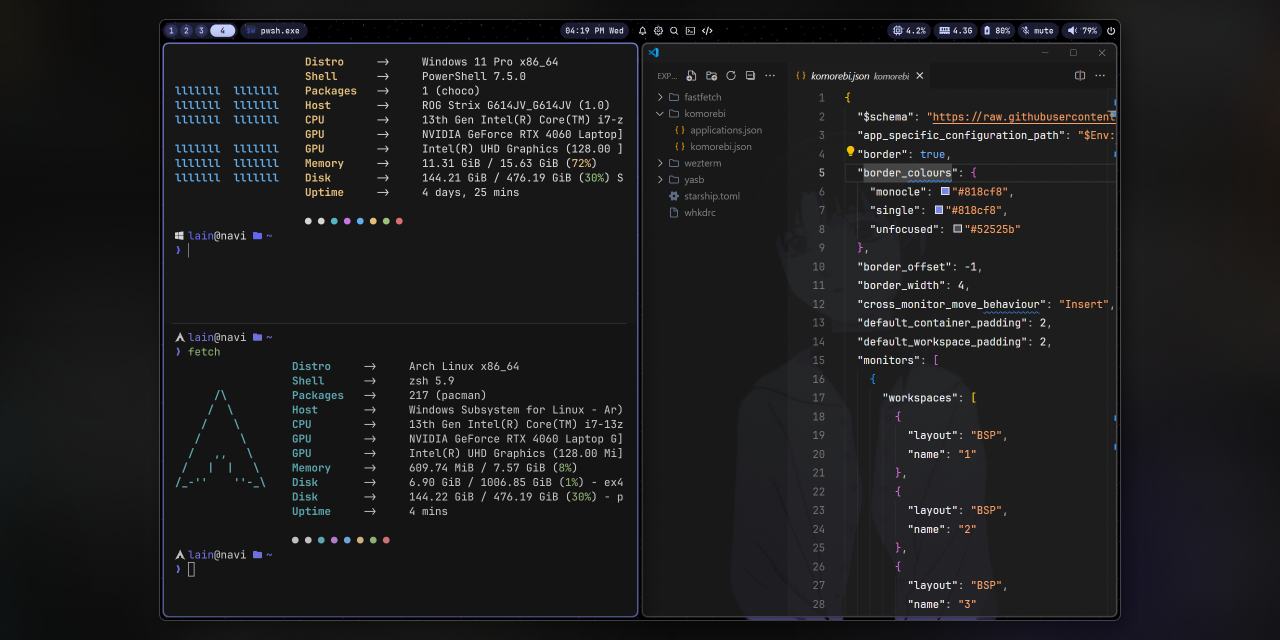The width and height of the screenshot is (1280, 640).
Task: Click the "monitors" key on line 15
Action: [x=888, y=360]
